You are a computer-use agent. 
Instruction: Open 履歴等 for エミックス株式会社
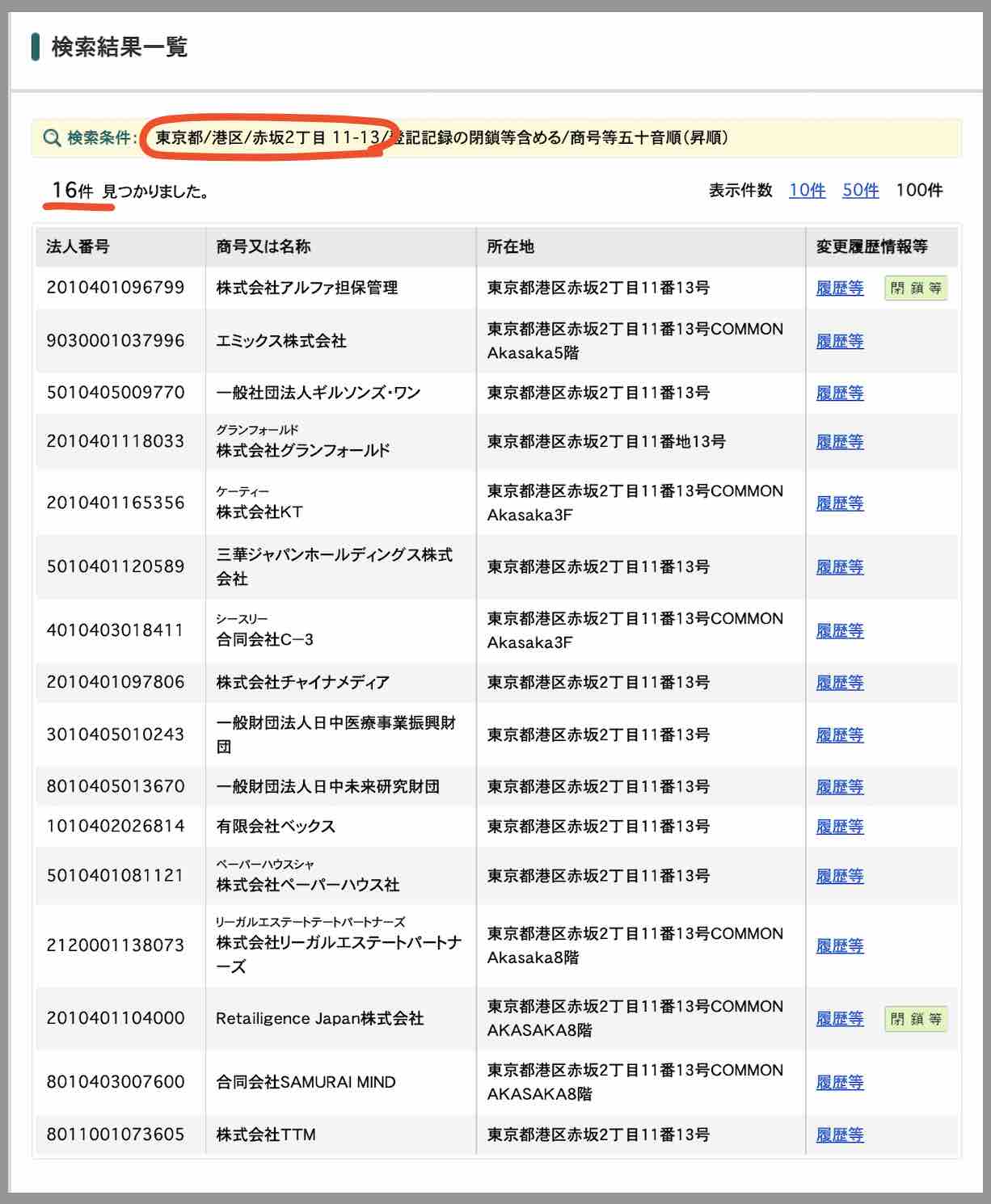coord(839,341)
